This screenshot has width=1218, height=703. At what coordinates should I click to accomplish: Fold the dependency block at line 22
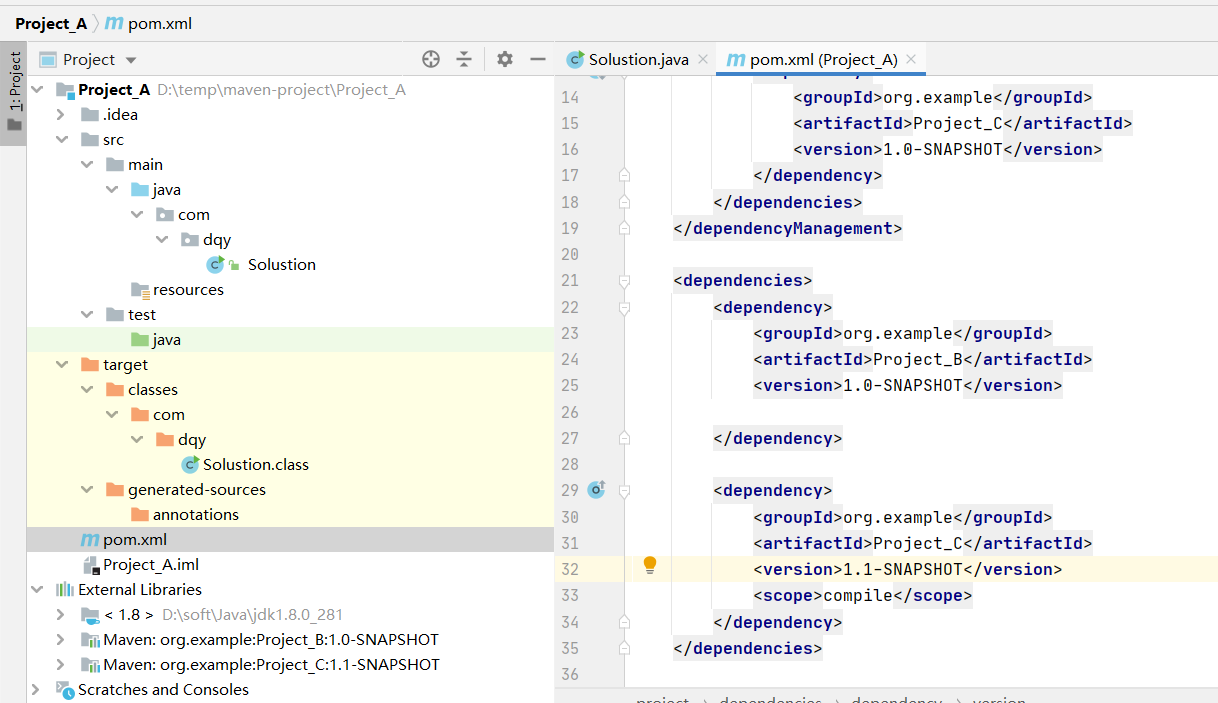click(x=625, y=308)
